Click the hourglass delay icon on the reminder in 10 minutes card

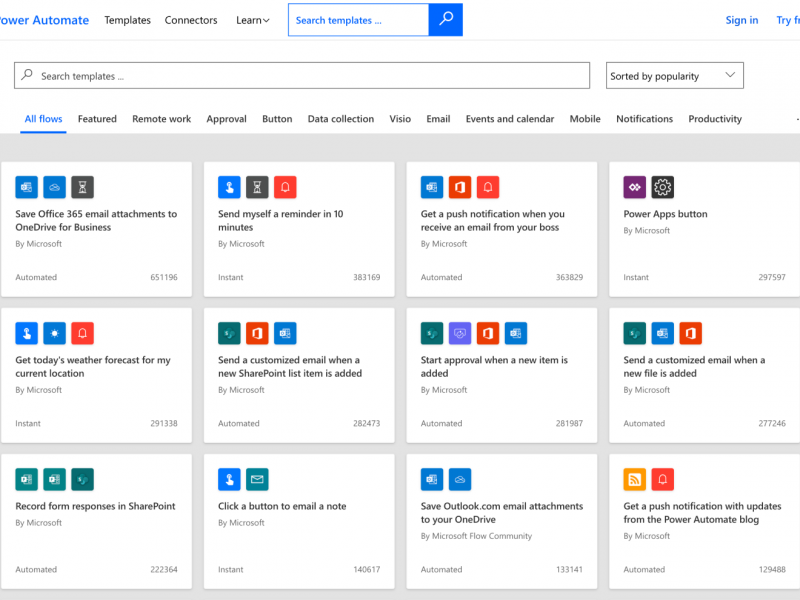click(x=257, y=187)
